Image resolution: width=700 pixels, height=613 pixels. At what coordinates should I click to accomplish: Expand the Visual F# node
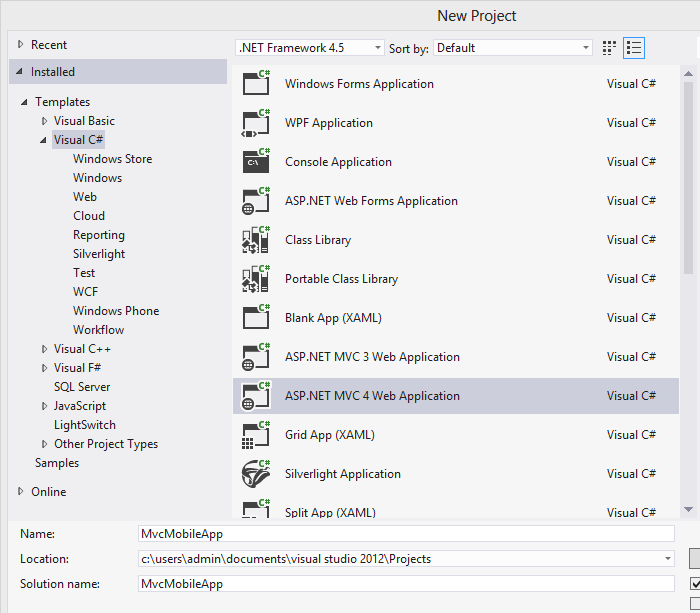tap(44, 368)
